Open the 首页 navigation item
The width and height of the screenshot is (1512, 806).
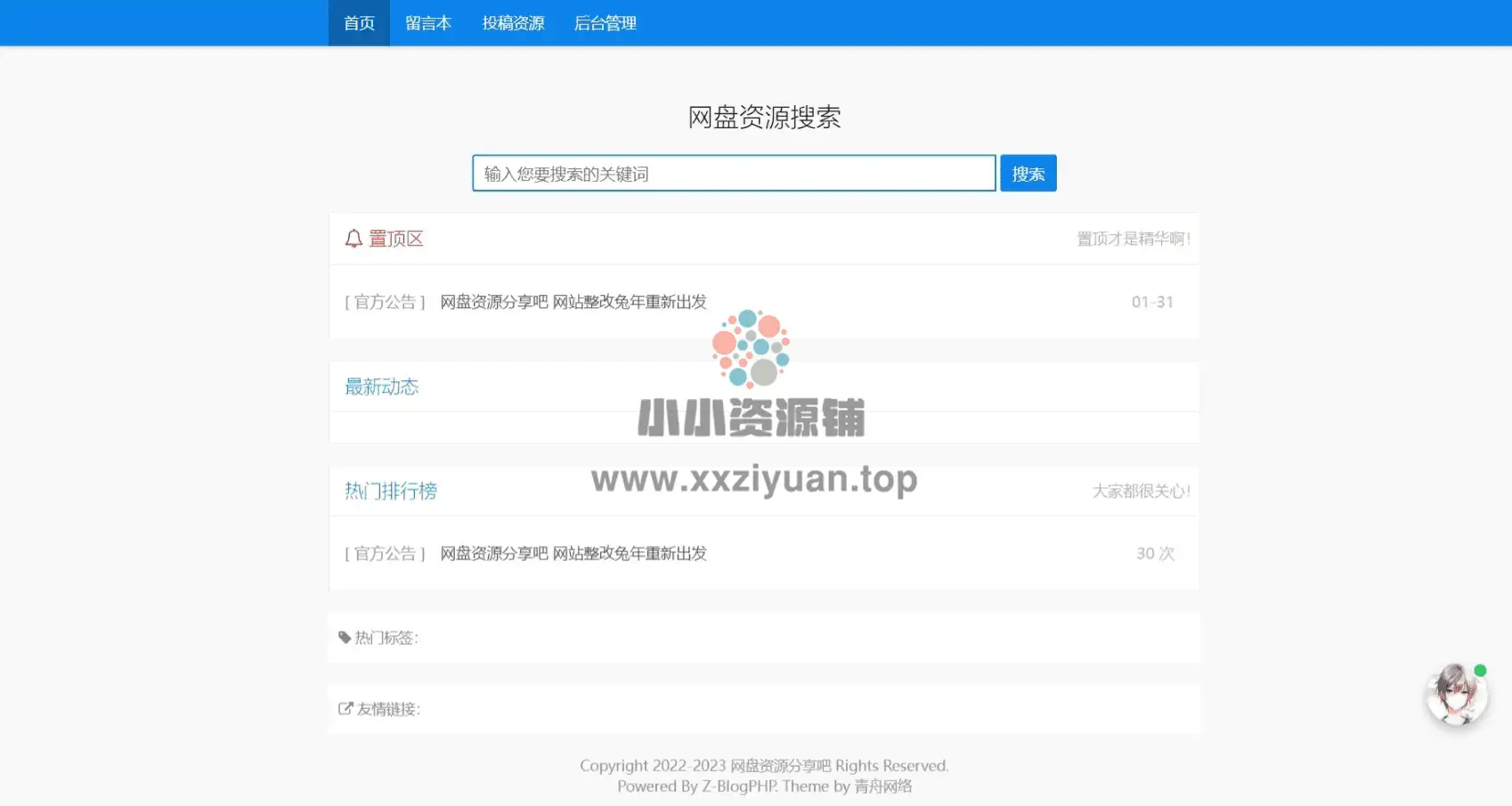[359, 23]
